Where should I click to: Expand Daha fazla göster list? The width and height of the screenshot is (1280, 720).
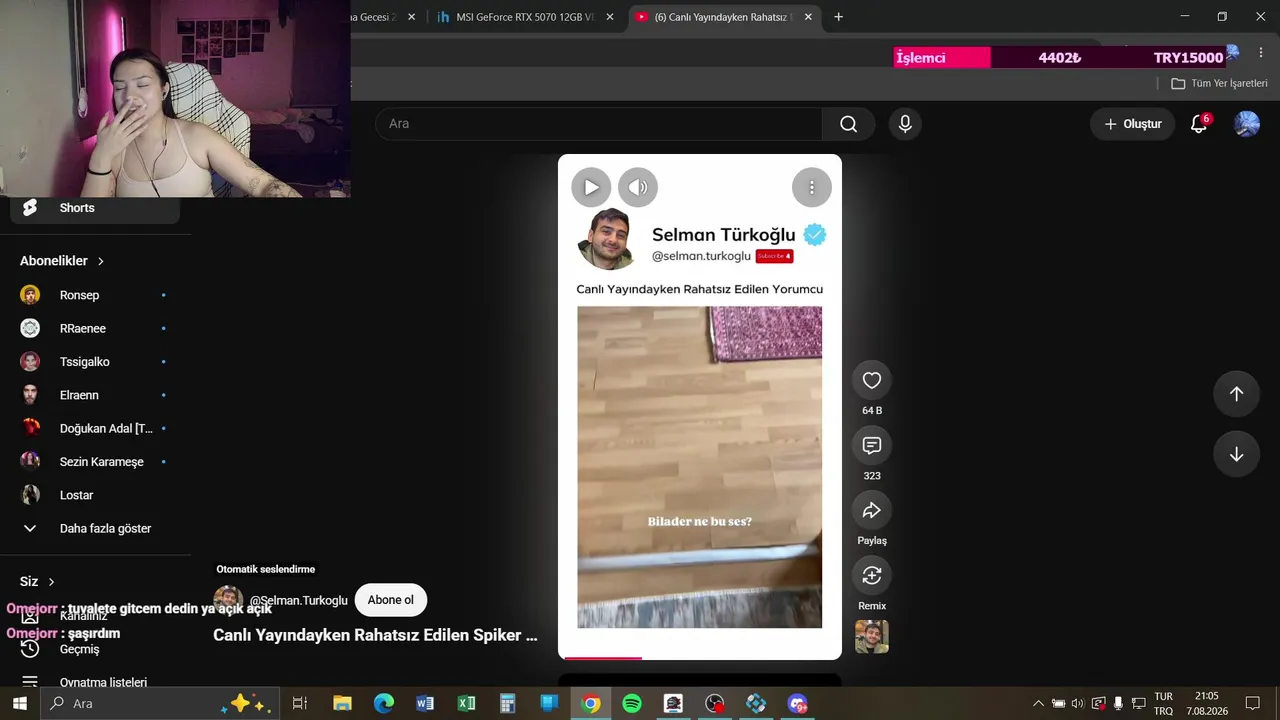pyautogui.click(x=95, y=528)
